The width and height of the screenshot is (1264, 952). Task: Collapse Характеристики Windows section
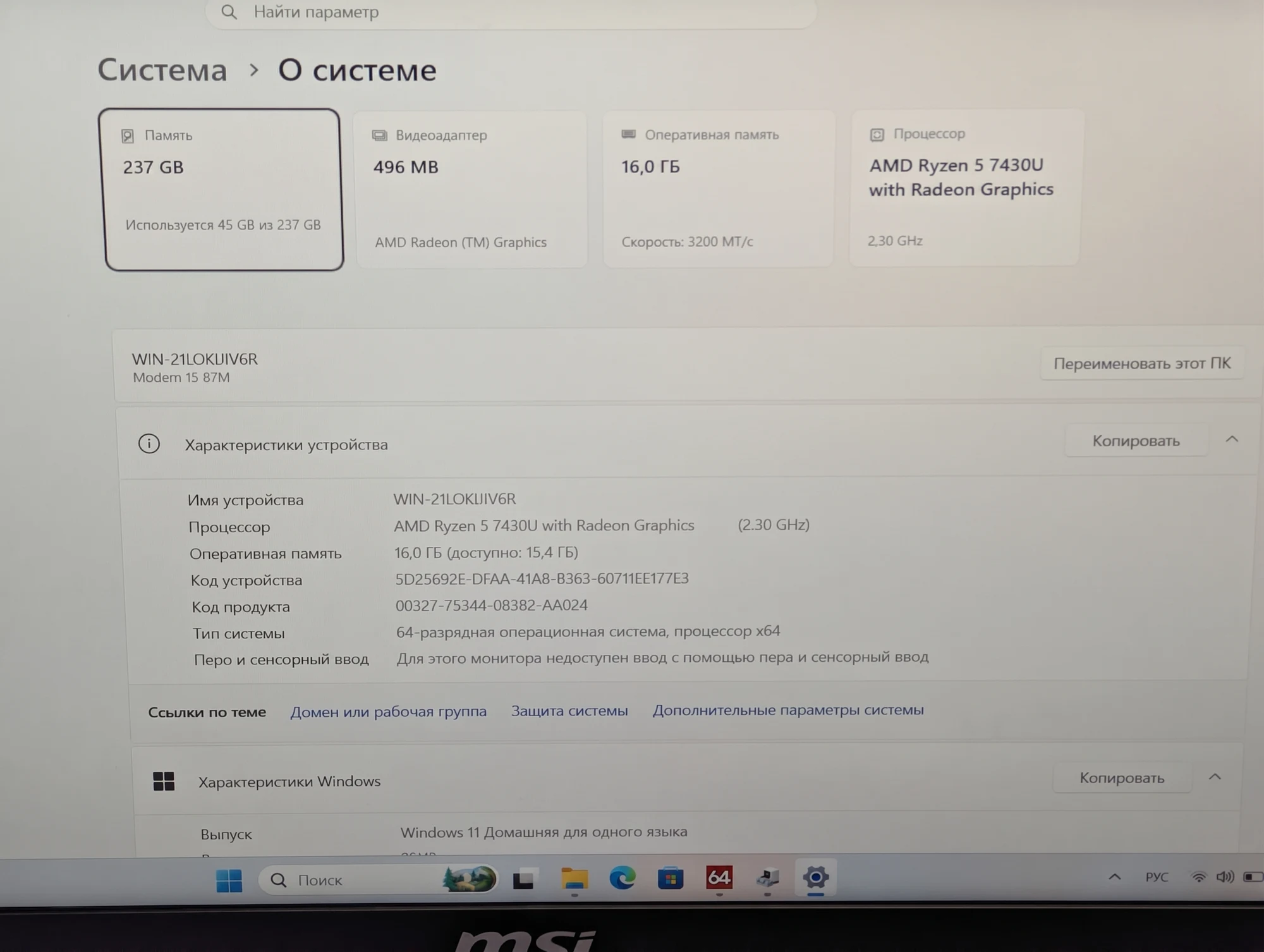click(x=1215, y=777)
